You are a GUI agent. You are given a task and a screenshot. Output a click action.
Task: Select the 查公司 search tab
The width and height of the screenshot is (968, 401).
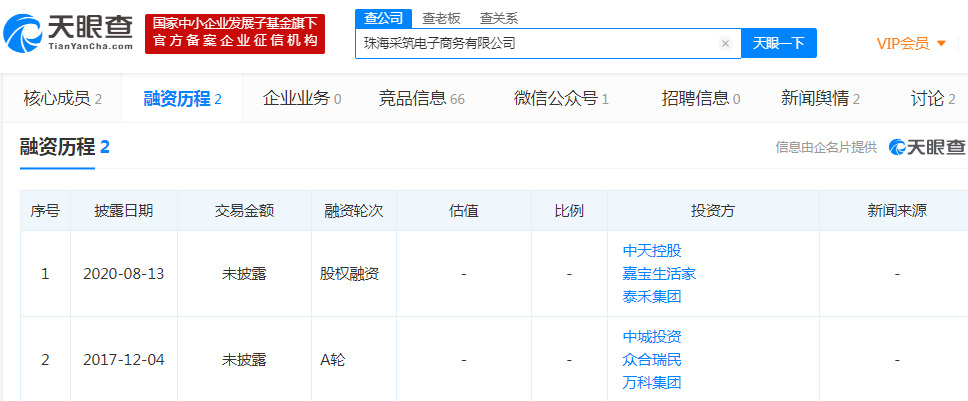pos(383,19)
